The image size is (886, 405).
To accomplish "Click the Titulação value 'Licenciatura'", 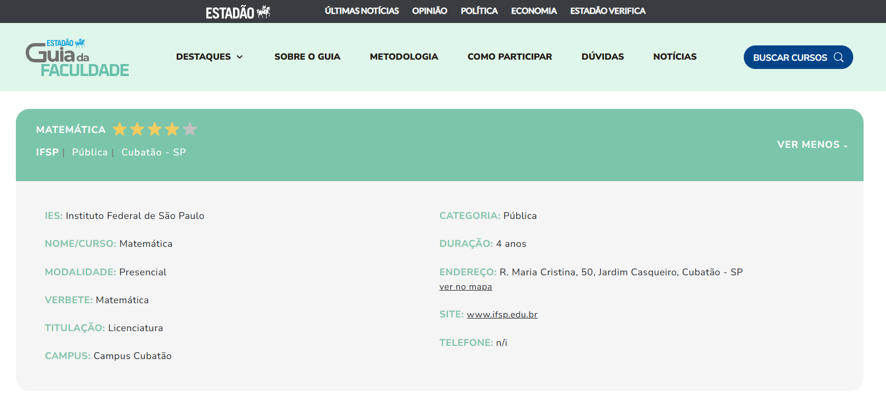I will [x=136, y=328].
